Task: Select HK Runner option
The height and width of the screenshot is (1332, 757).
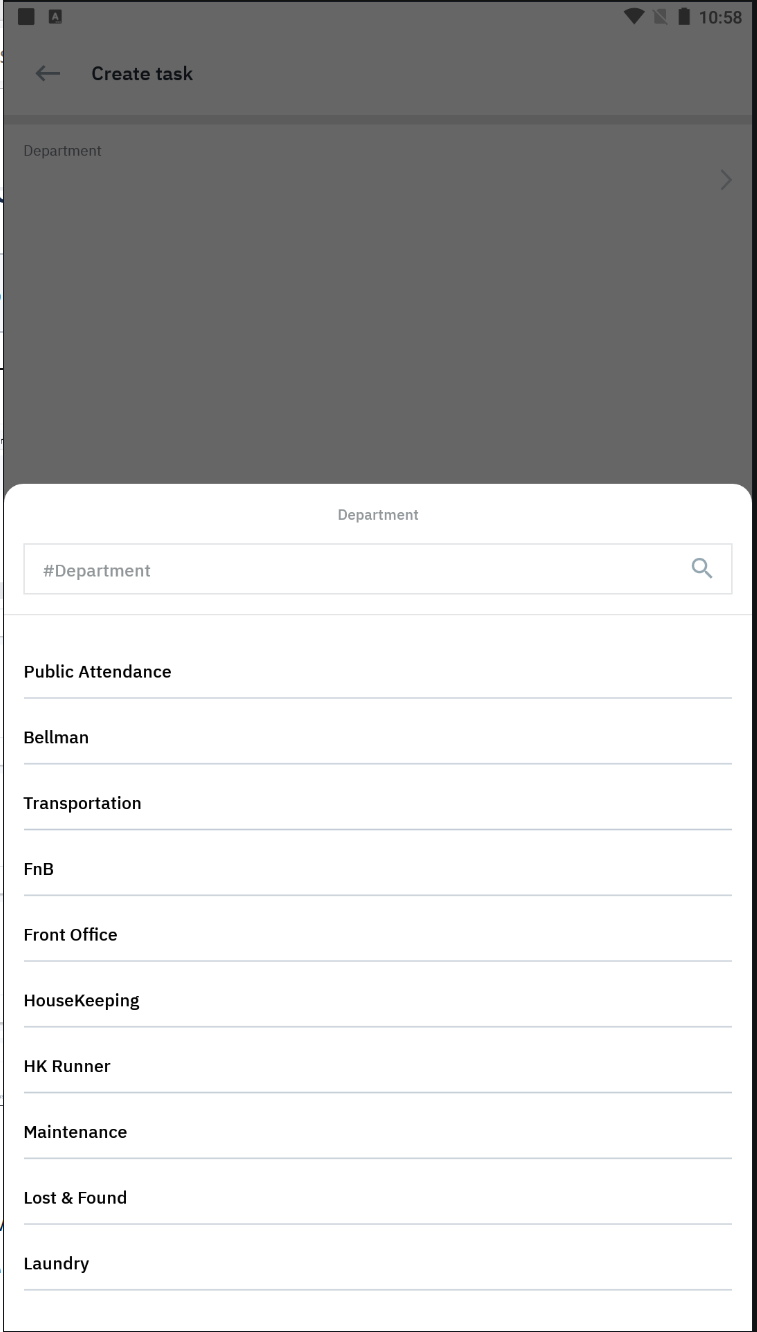Action: point(67,1067)
